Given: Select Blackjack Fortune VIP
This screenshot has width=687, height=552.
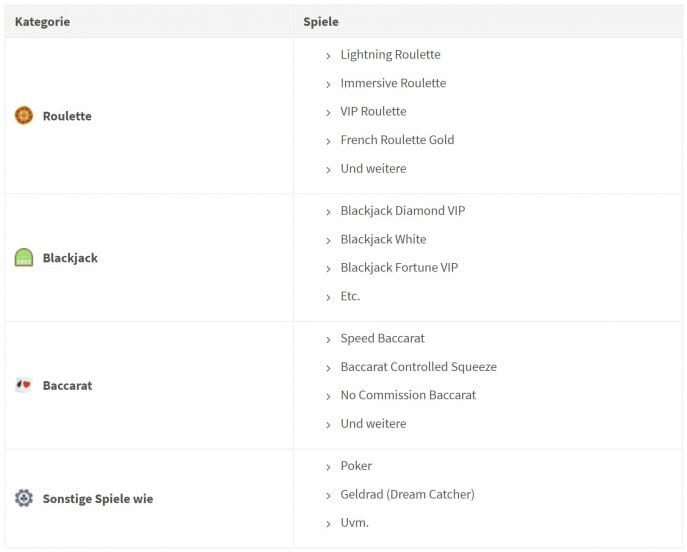Looking at the screenshot, I should pos(399,267).
